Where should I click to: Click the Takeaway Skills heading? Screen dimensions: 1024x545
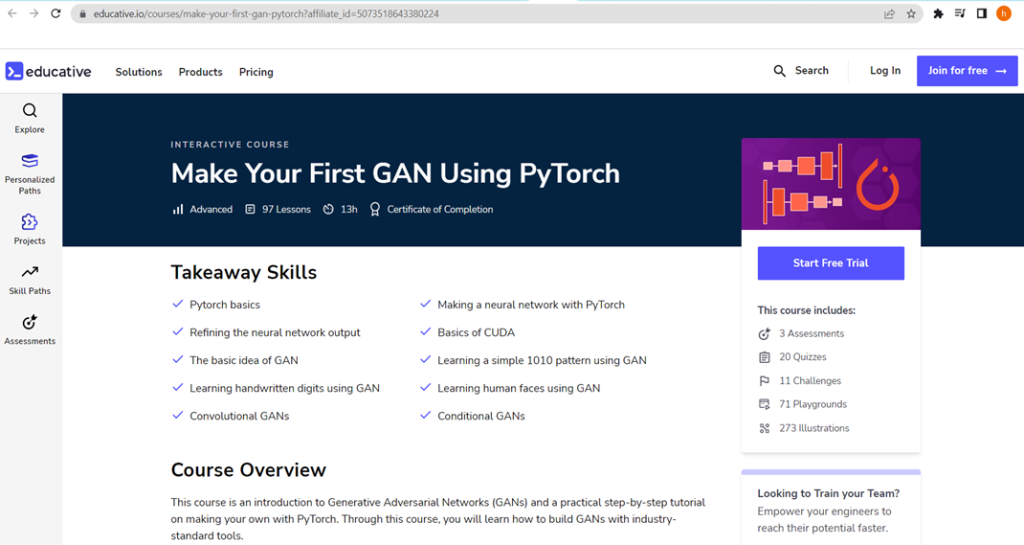[x=244, y=272]
